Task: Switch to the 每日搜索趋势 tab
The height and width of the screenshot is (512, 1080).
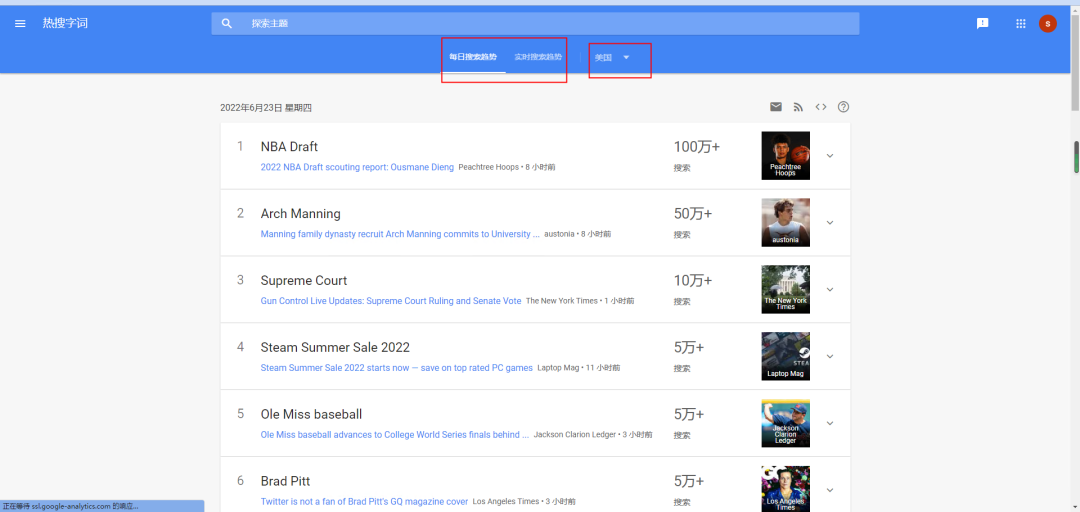Action: point(473,57)
